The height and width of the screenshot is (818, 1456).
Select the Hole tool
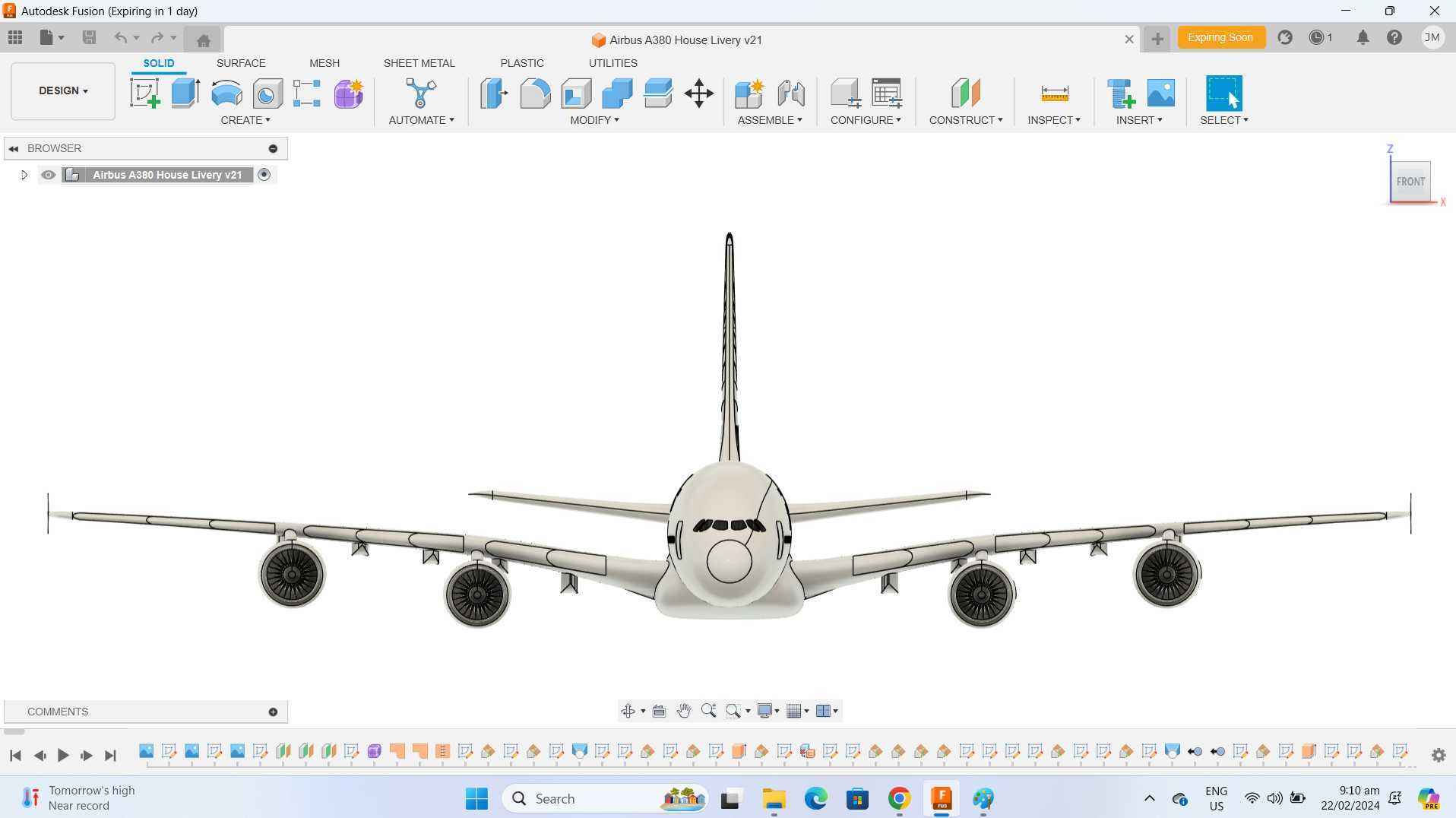coord(267,94)
